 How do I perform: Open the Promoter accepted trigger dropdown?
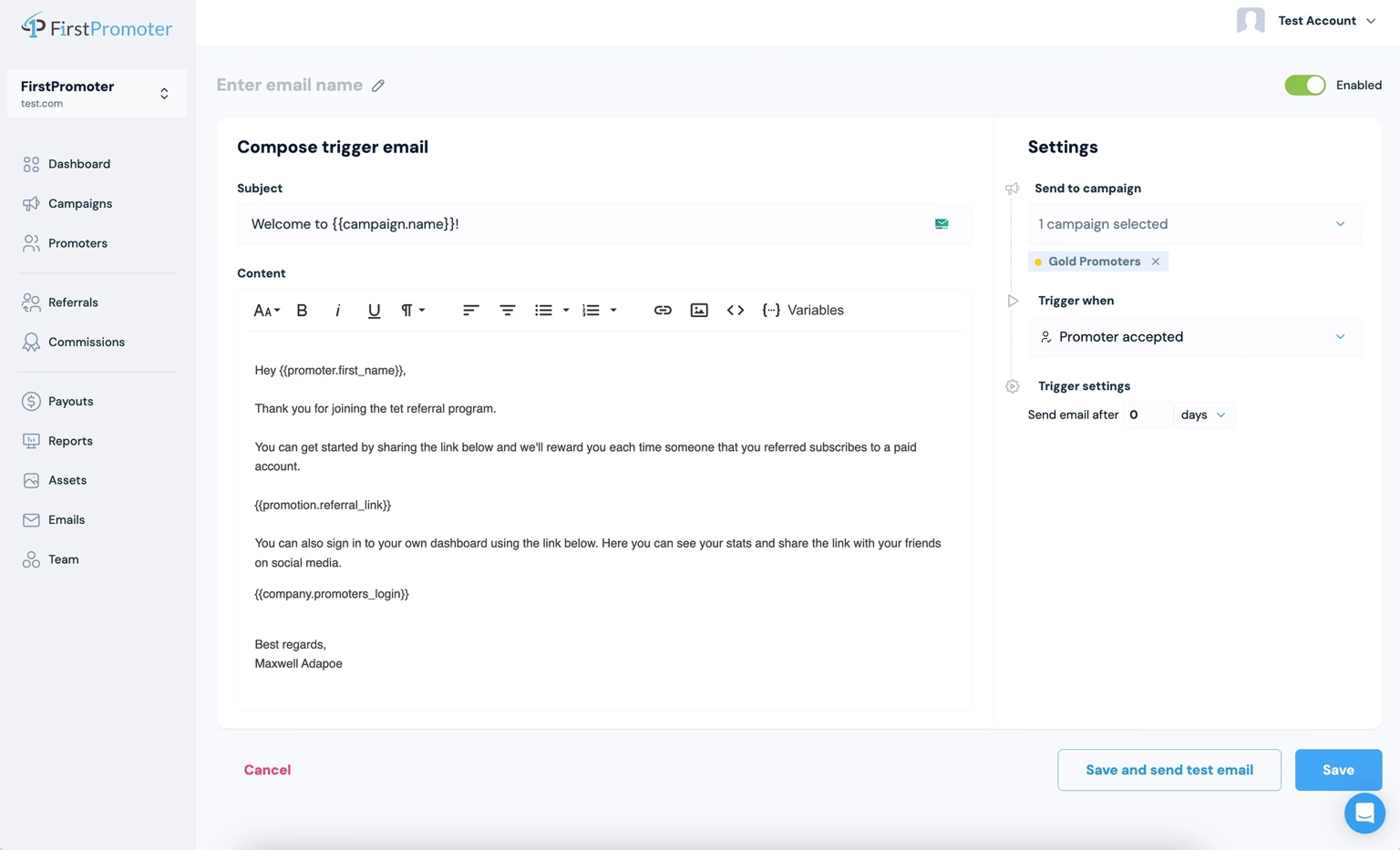(x=1194, y=337)
